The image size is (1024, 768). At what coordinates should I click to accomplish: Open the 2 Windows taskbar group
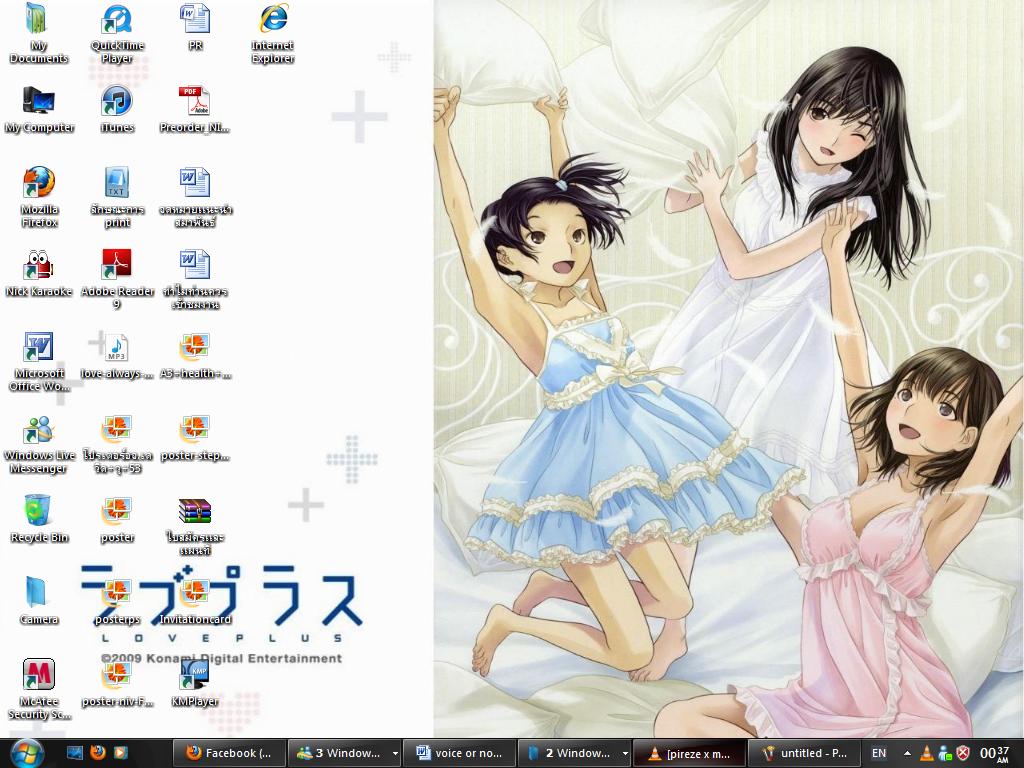pos(568,753)
